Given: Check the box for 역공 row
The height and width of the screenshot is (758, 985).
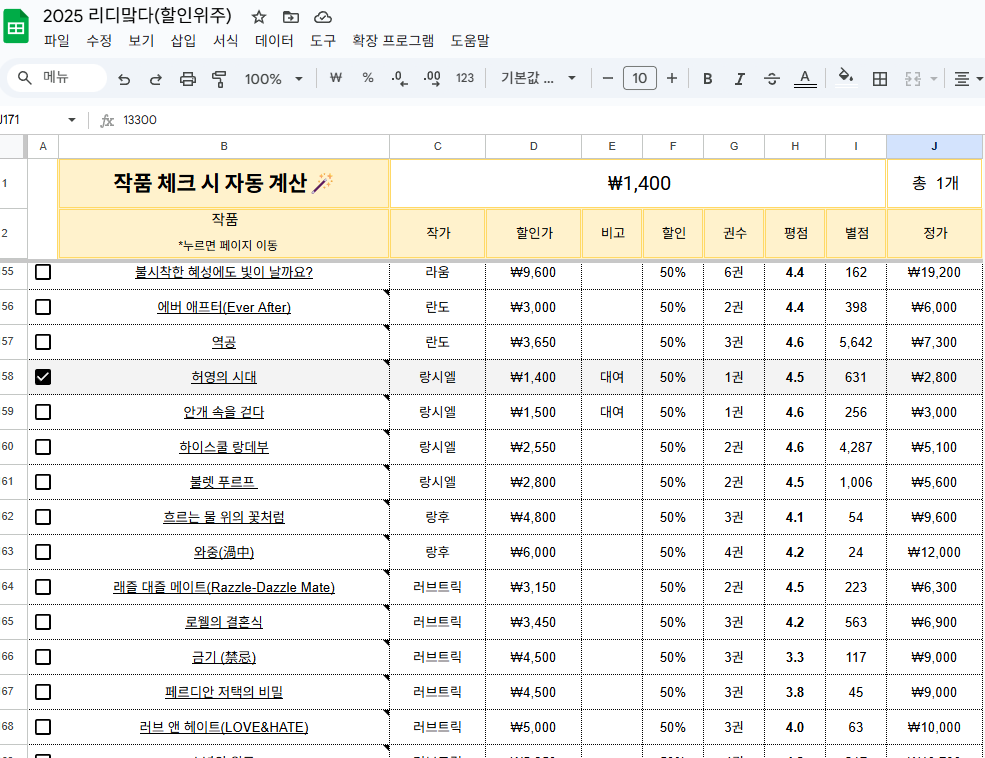Looking at the screenshot, I should pos(43,342).
